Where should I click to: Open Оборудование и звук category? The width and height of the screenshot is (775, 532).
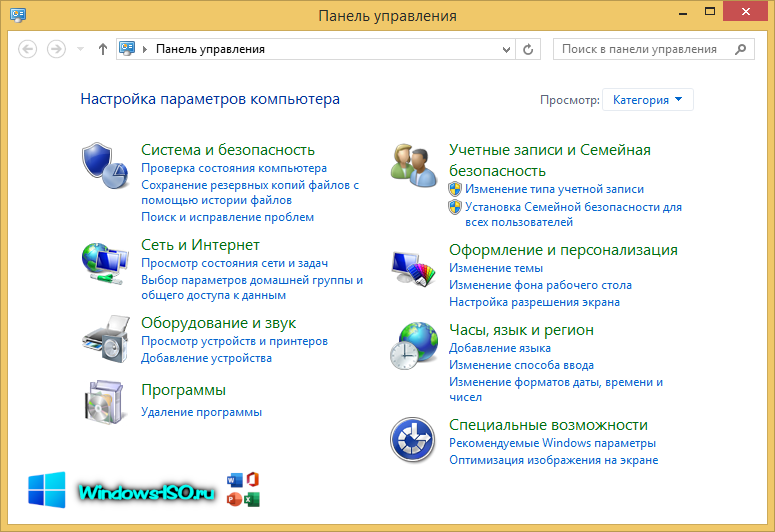218,323
